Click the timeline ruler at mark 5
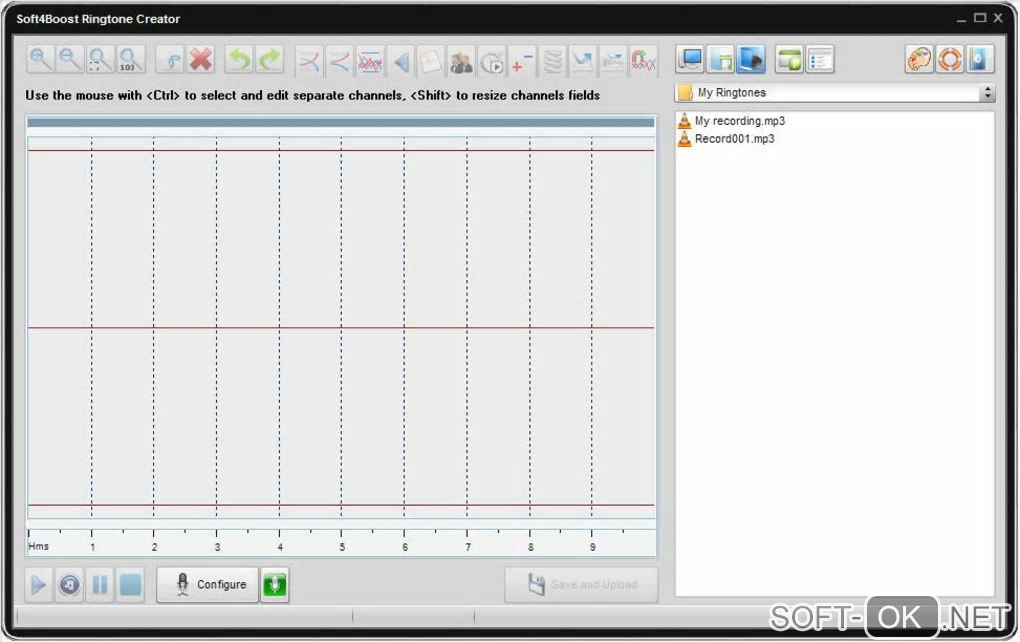The image size is (1020, 642). (x=342, y=546)
